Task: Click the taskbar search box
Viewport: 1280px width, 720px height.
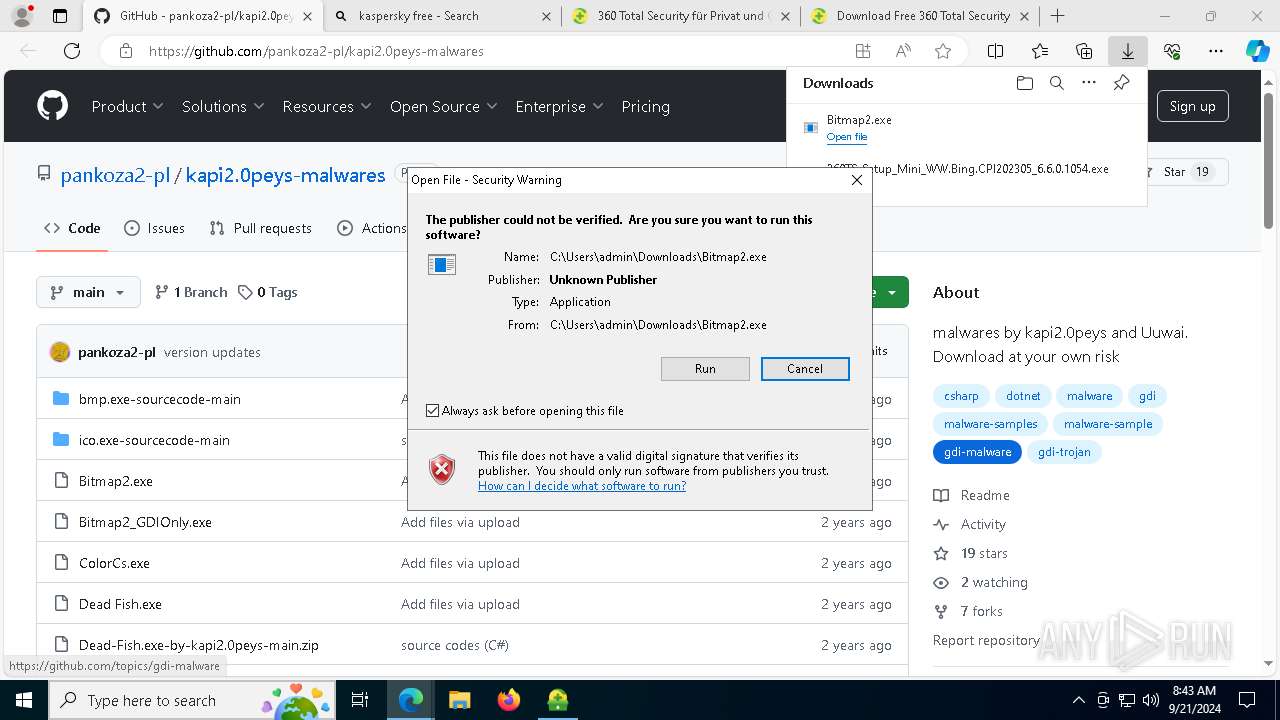Action: tap(192, 700)
